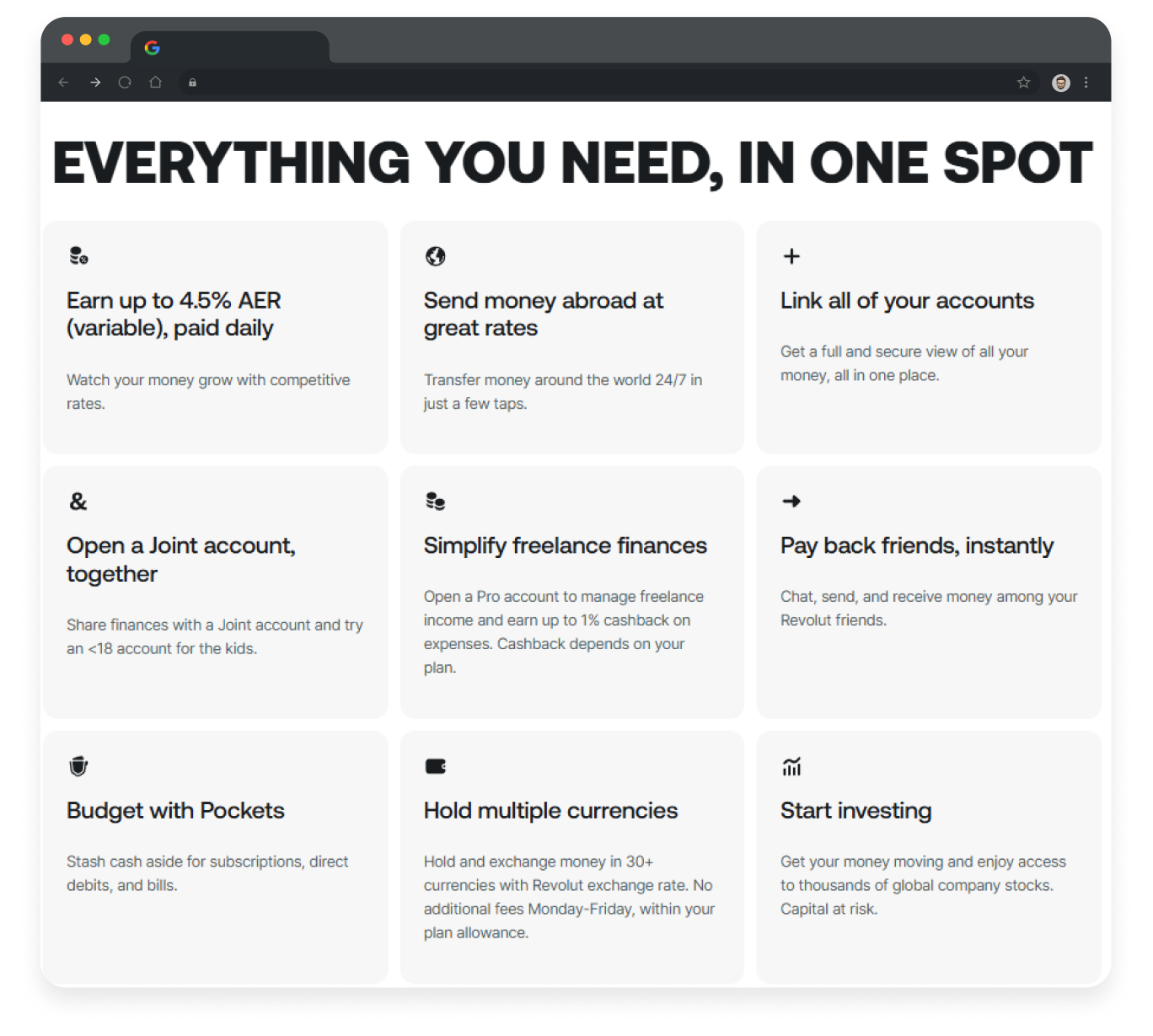Click the padlock site info icon
1153x1036 pixels.
192,83
